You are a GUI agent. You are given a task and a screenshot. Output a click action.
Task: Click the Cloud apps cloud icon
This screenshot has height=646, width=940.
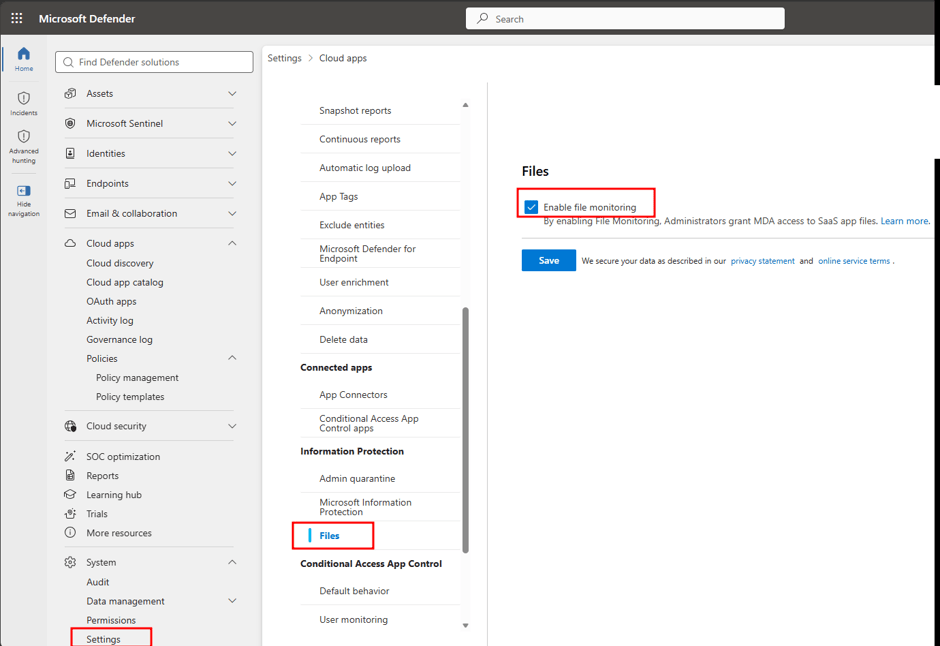pos(70,243)
